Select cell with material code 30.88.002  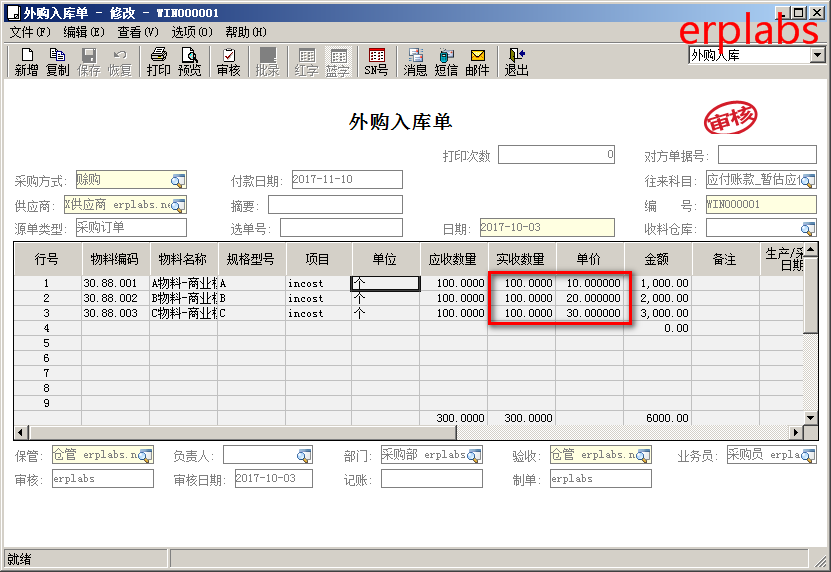(x=116, y=298)
